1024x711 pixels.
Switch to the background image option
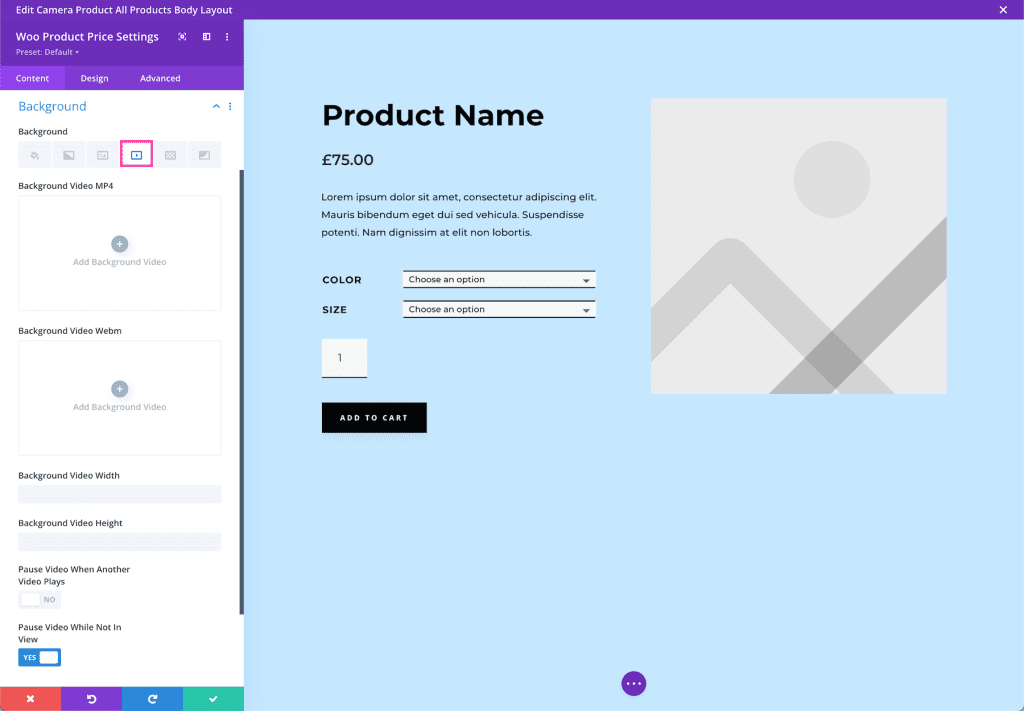point(102,154)
